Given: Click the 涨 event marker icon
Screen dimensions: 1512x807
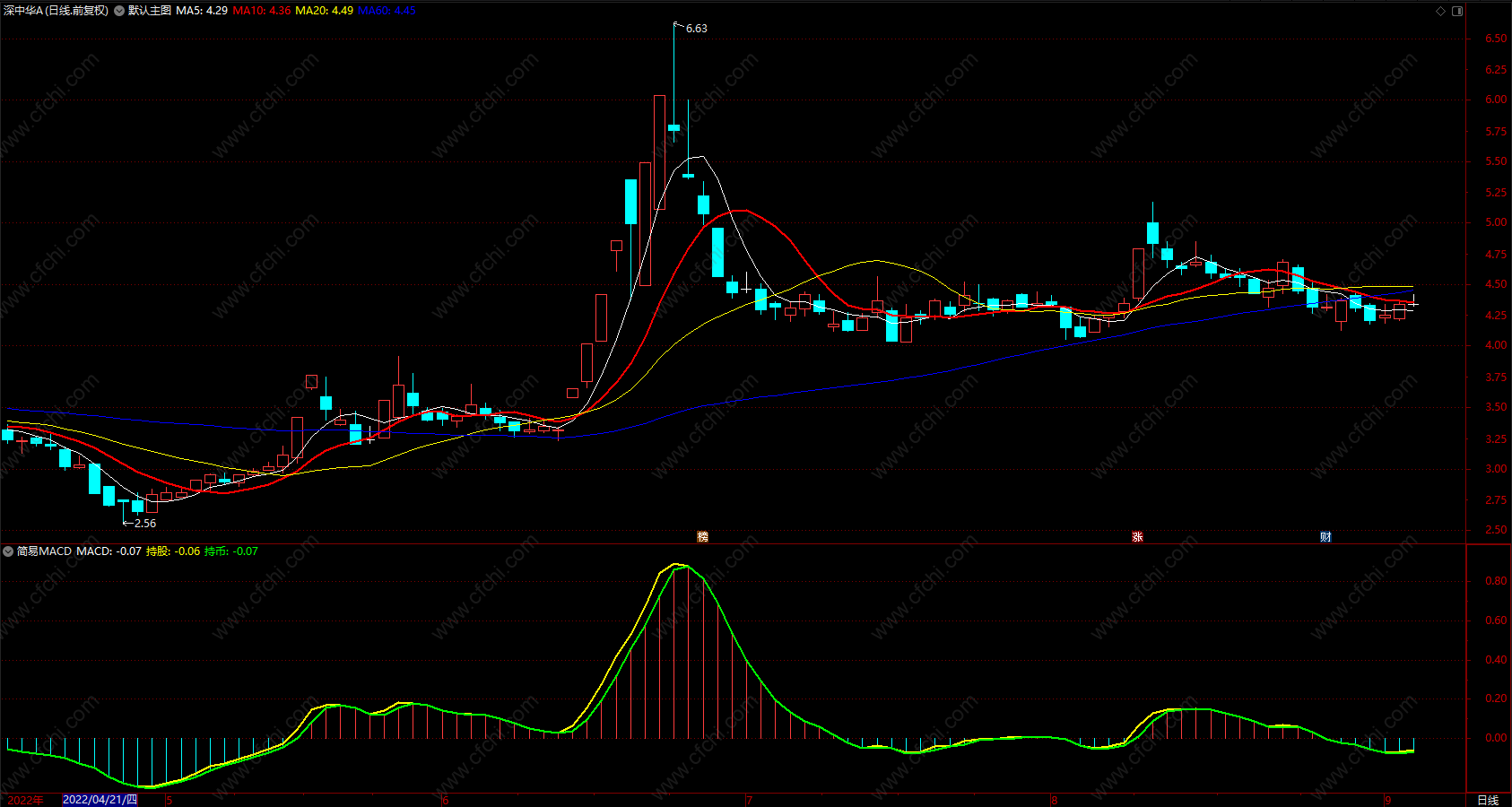Looking at the screenshot, I should click(1137, 536).
